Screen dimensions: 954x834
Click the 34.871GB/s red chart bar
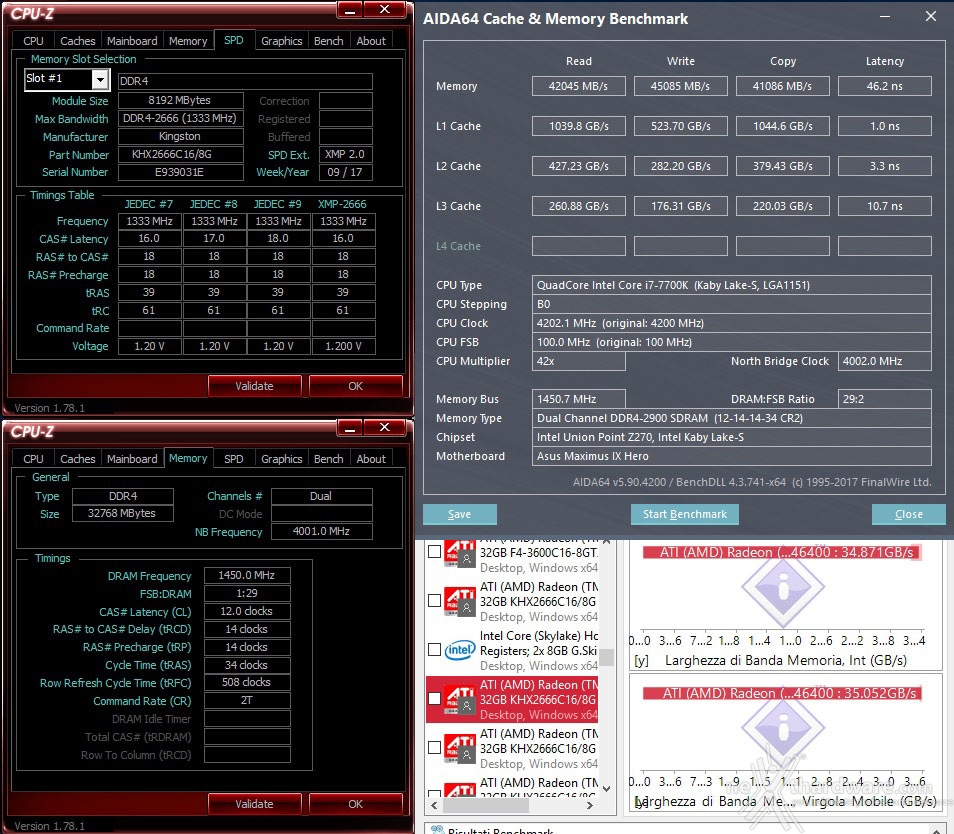tap(782, 552)
